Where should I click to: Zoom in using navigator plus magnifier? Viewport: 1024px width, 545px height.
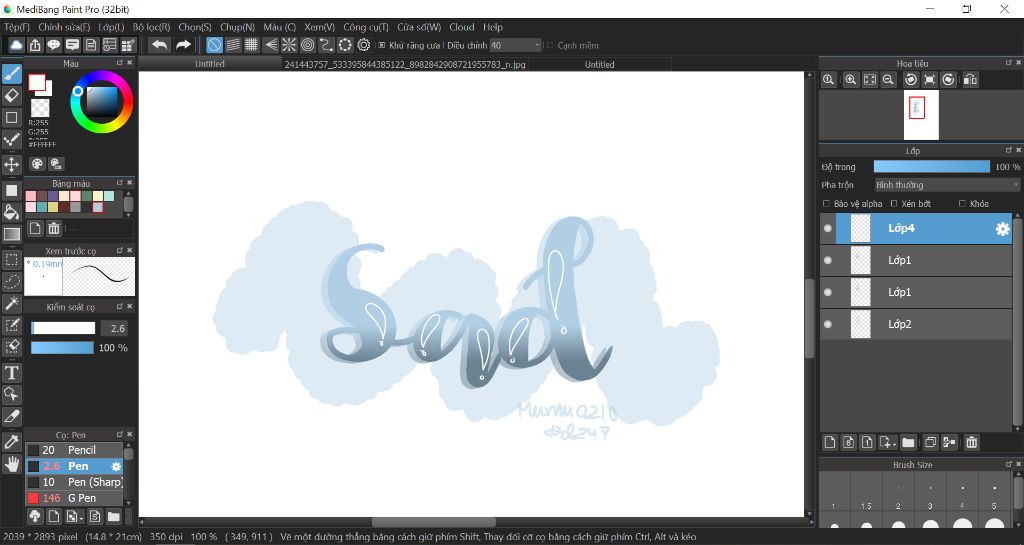click(x=850, y=80)
